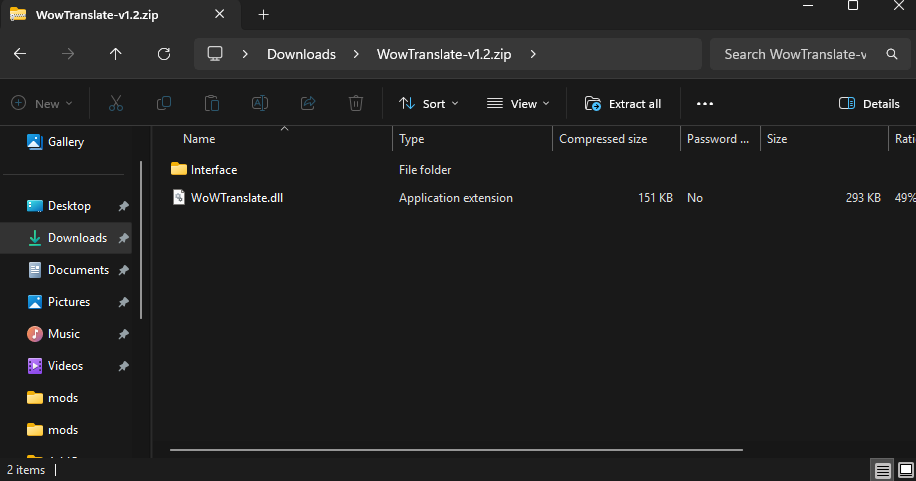
Task: Click the File folder type text
Action: point(425,169)
